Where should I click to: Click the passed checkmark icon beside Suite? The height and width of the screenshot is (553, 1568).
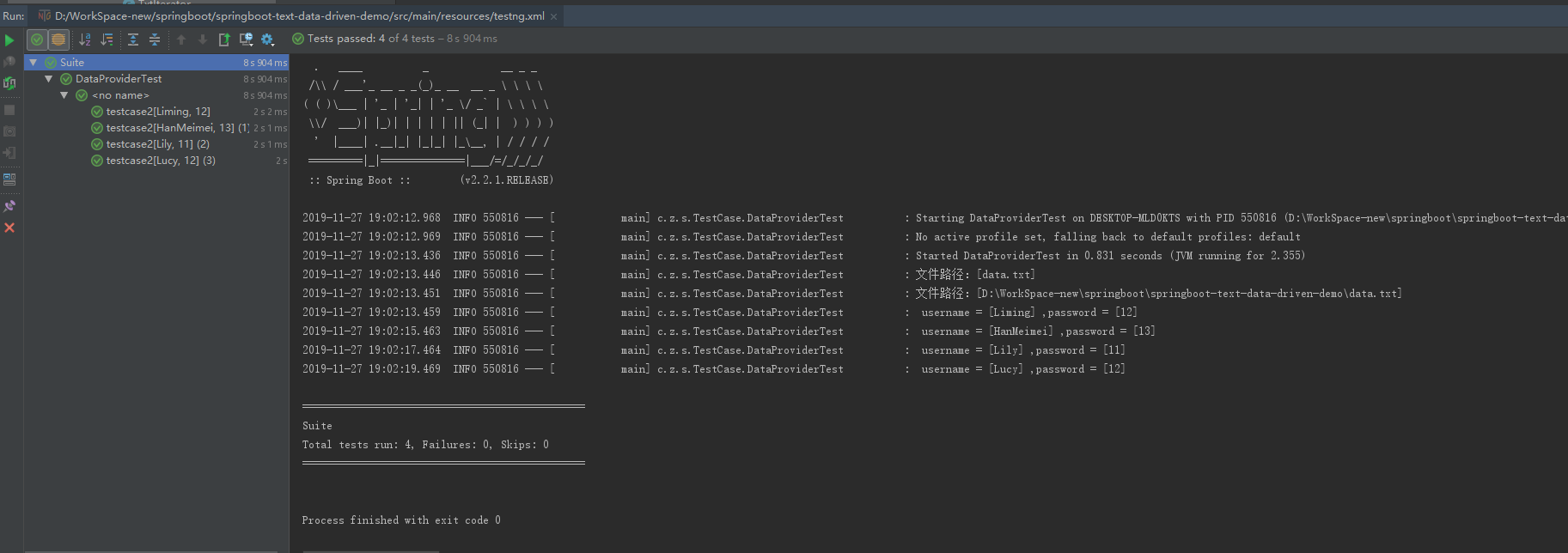[x=51, y=63]
